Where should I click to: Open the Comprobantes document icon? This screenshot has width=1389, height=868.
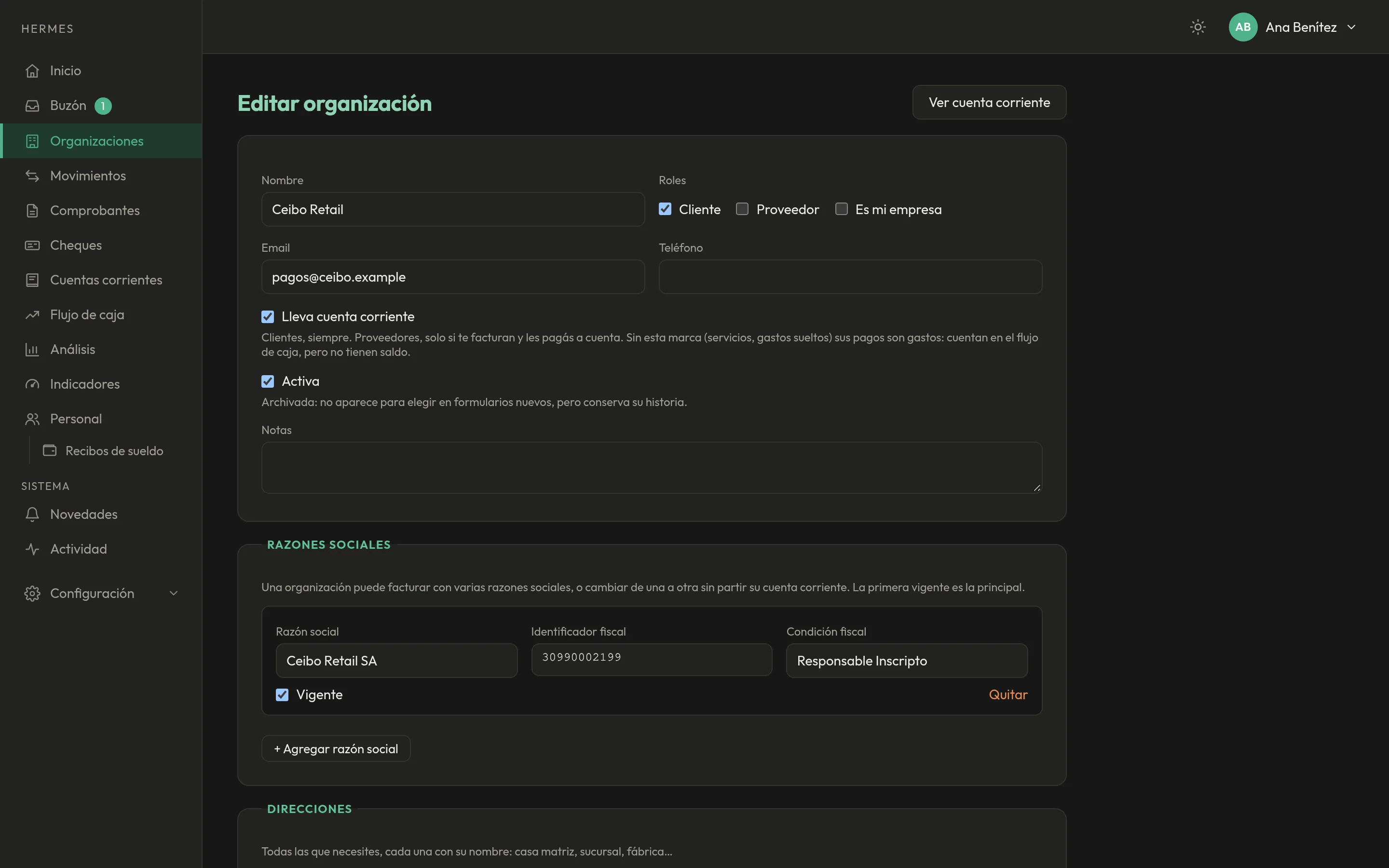32,211
